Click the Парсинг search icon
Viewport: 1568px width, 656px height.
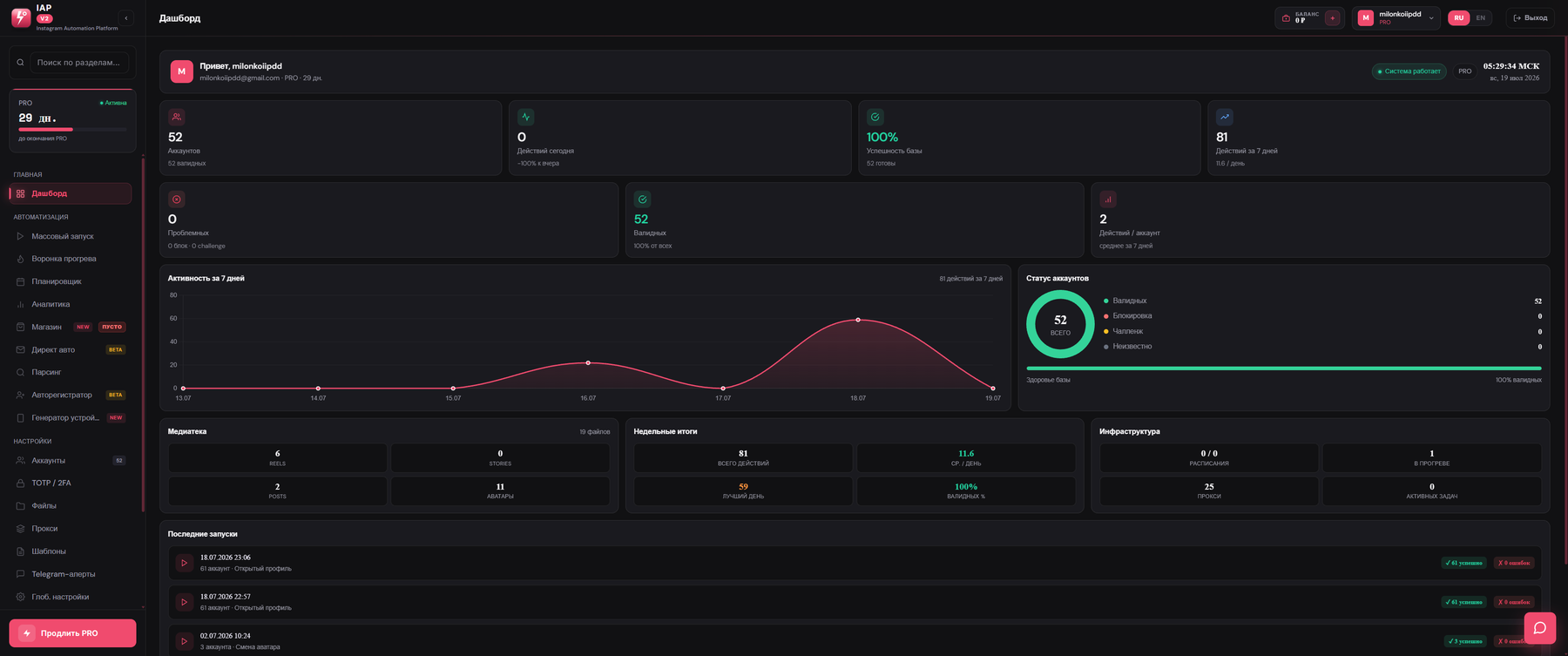pos(20,372)
